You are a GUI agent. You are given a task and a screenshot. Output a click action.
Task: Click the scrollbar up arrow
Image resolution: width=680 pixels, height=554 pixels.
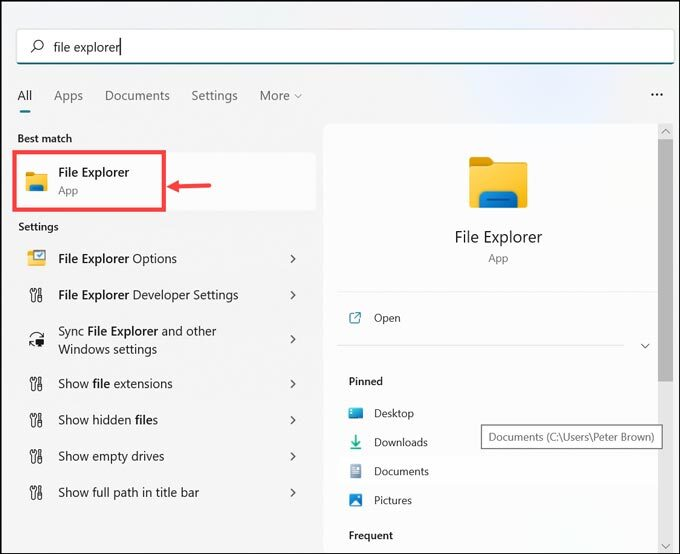[665, 131]
